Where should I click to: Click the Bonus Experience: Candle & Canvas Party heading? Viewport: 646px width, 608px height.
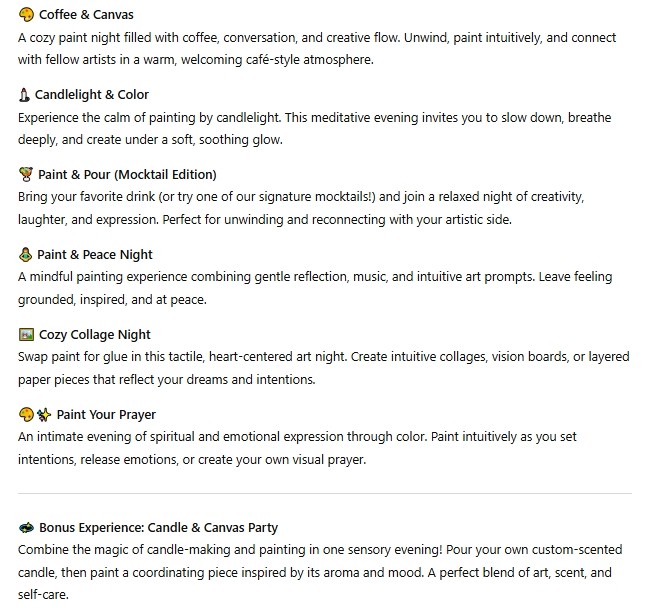[158, 527]
